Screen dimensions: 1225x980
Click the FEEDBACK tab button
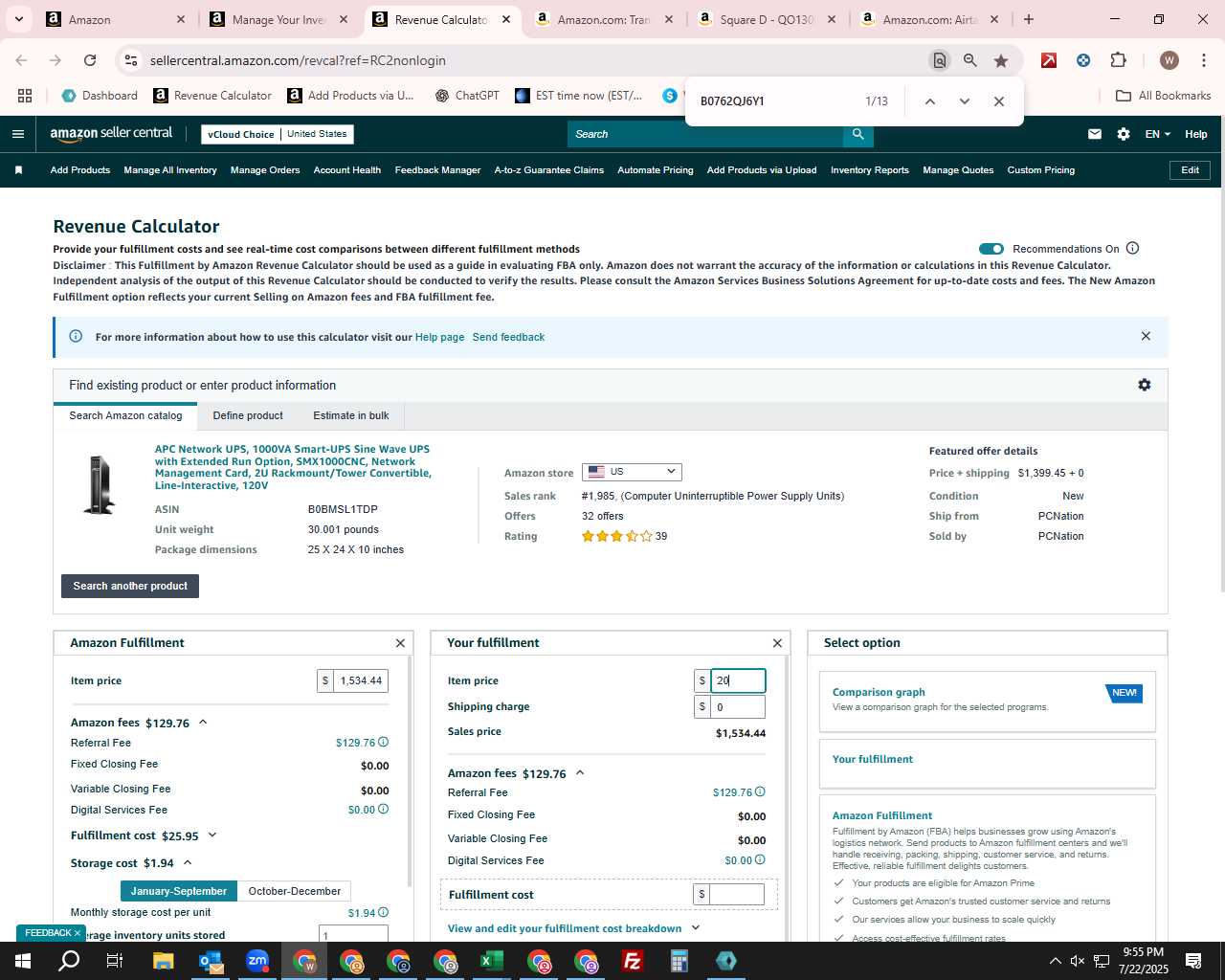51,933
